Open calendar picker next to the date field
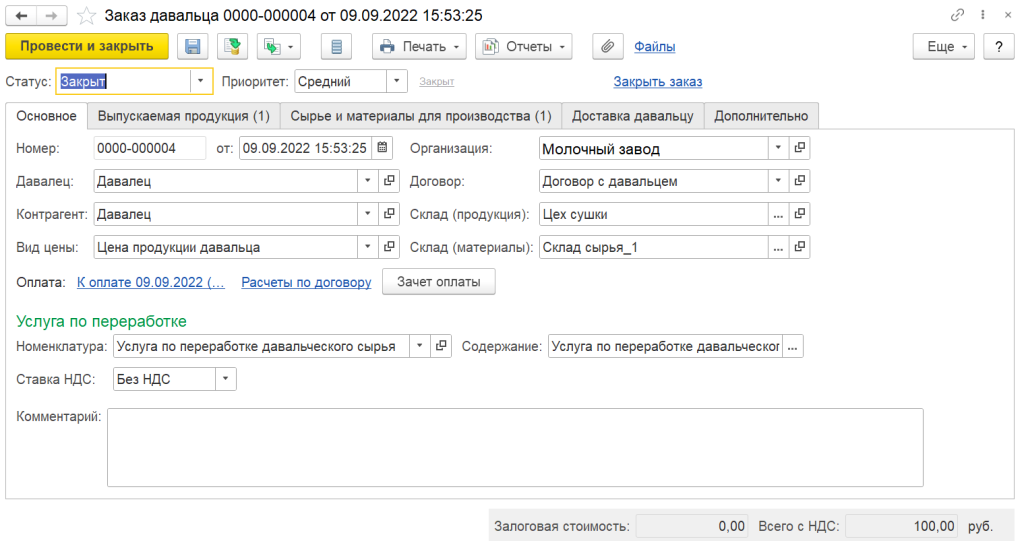 click(382, 148)
